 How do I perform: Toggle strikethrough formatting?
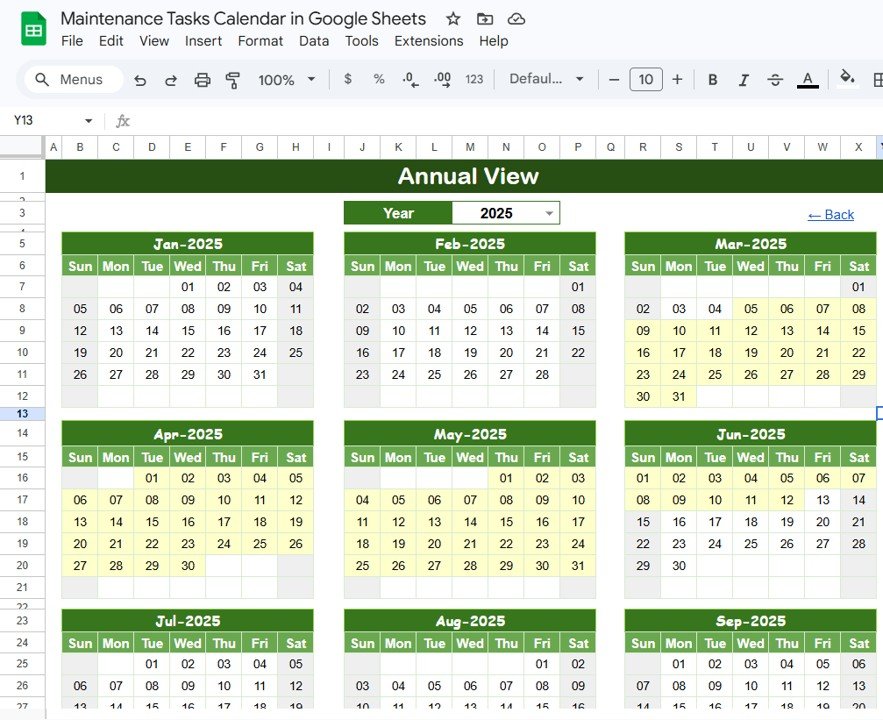(x=775, y=80)
